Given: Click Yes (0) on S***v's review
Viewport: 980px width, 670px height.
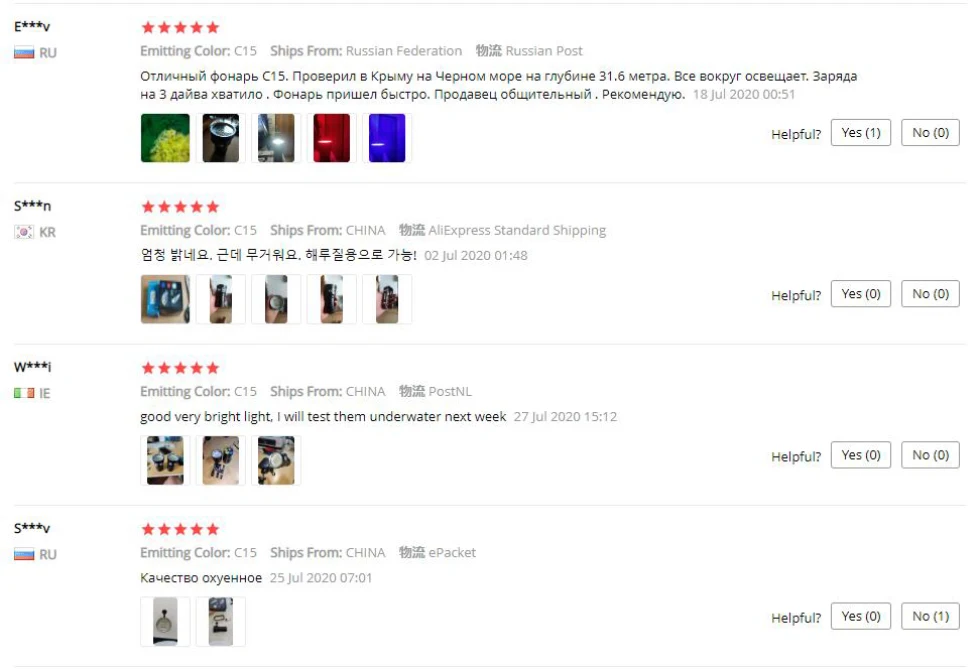Looking at the screenshot, I should (861, 616).
